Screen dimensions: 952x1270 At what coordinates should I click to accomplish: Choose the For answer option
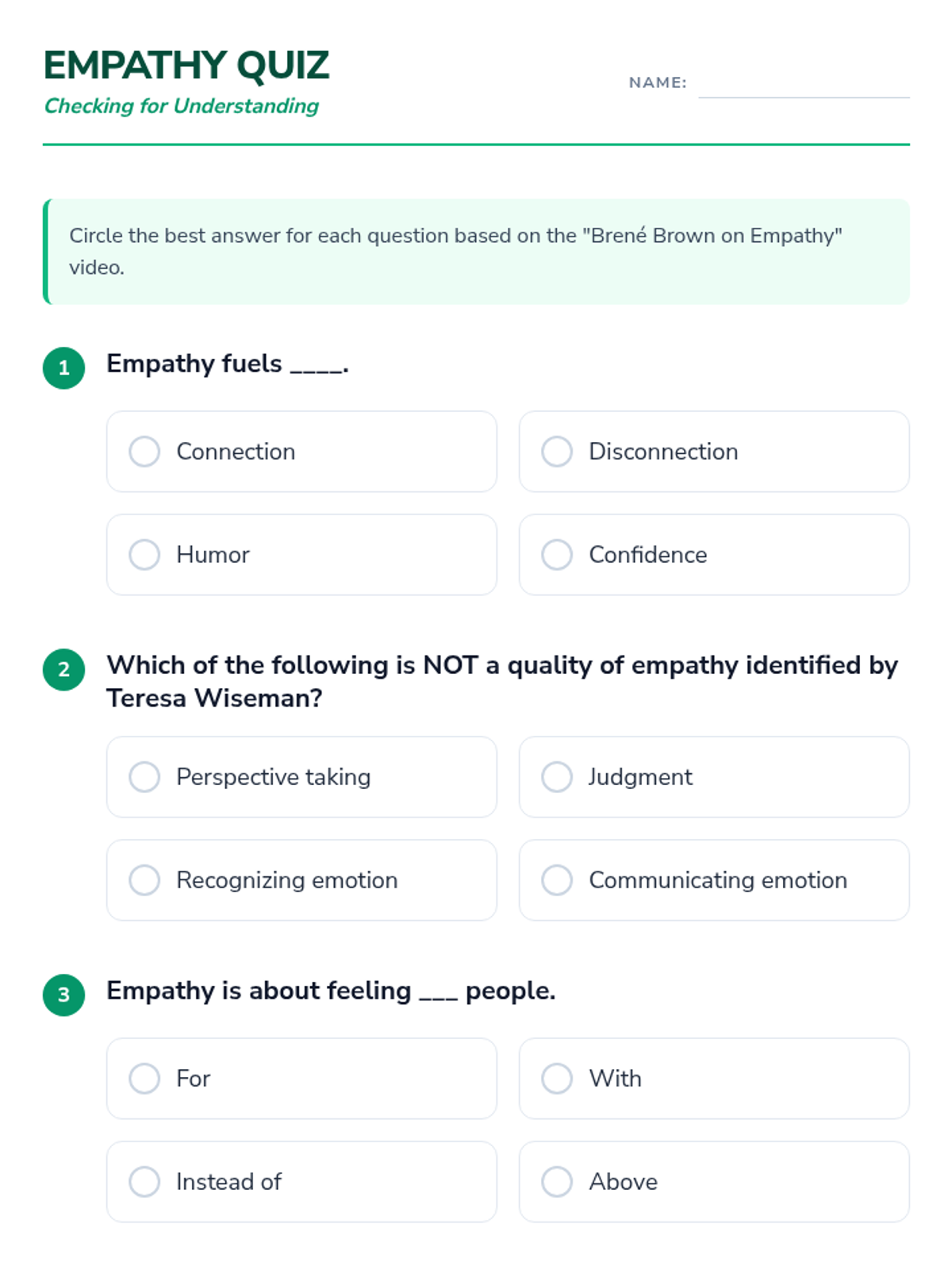coord(144,1079)
